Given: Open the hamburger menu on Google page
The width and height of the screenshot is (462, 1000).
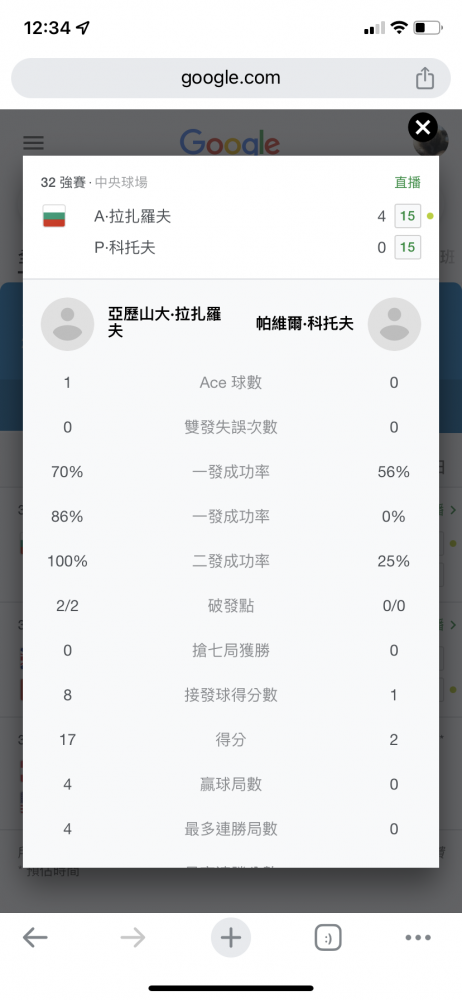Looking at the screenshot, I should (33, 142).
